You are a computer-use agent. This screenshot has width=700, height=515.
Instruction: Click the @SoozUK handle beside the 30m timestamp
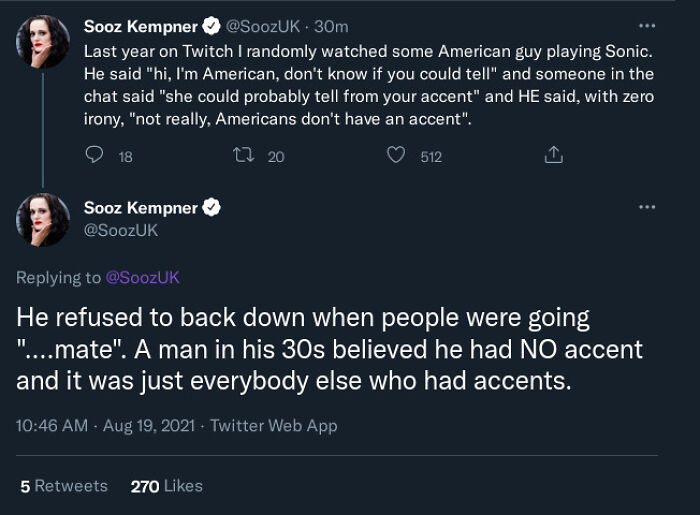(x=264, y=26)
